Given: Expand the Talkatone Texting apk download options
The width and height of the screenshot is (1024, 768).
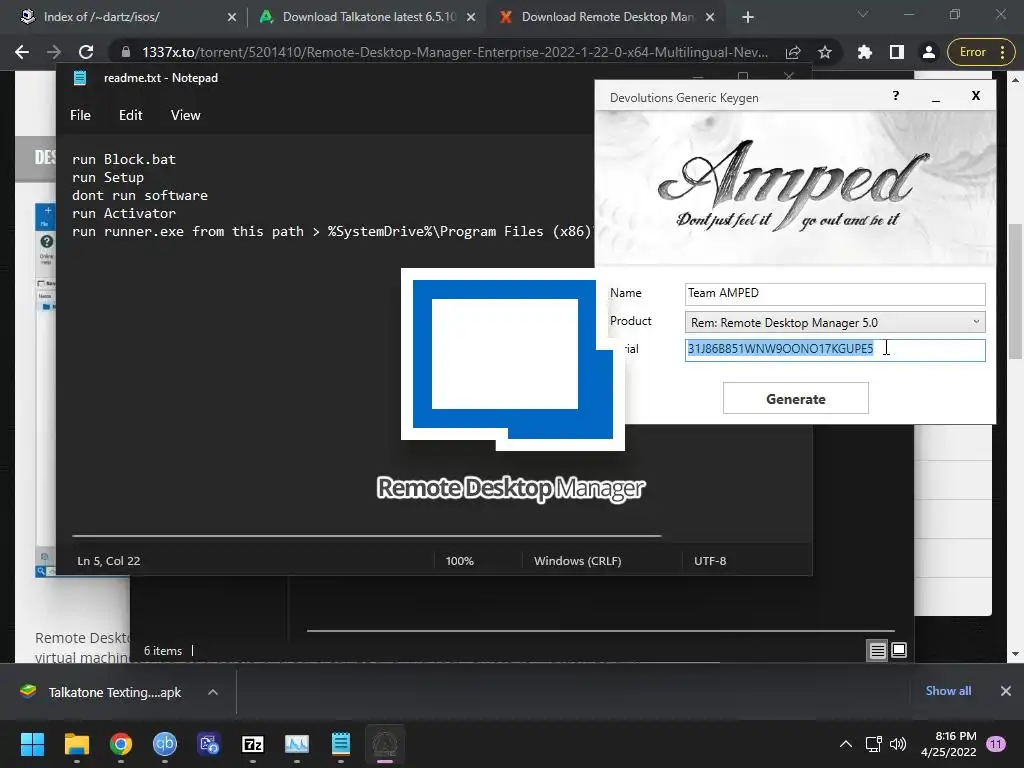Looking at the screenshot, I should [x=213, y=692].
